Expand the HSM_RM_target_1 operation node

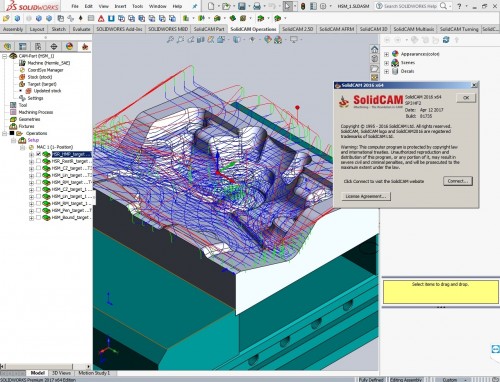pyautogui.click(x=31, y=204)
